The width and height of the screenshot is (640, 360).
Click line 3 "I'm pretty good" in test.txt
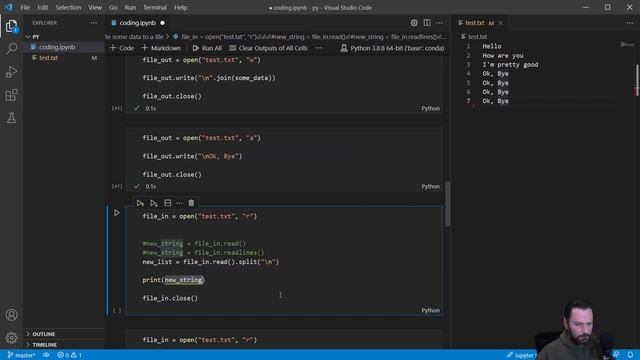click(x=510, y=64)
